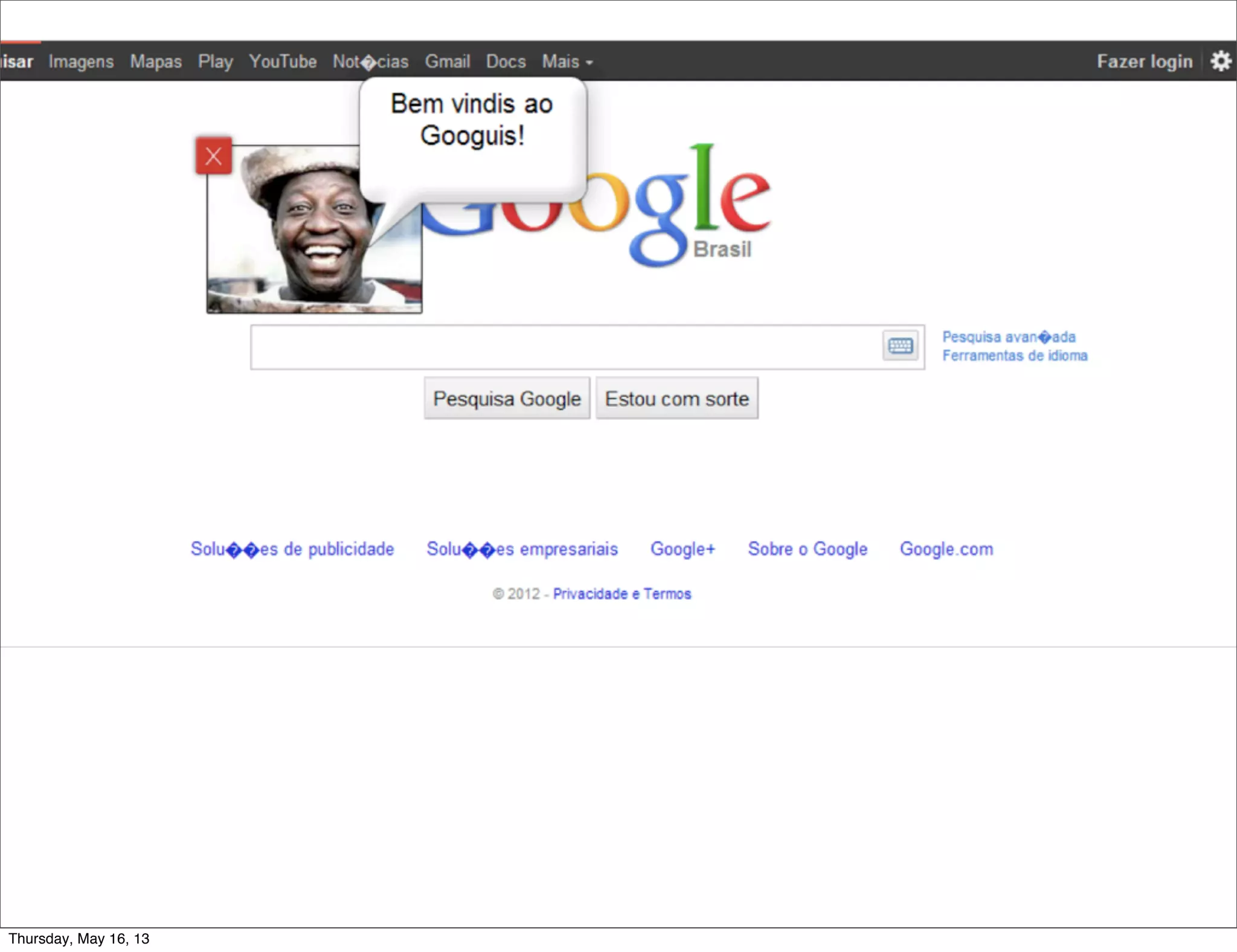Open Play from the top bar
This screenshot has height=952, width=1237.
[215, 62]
